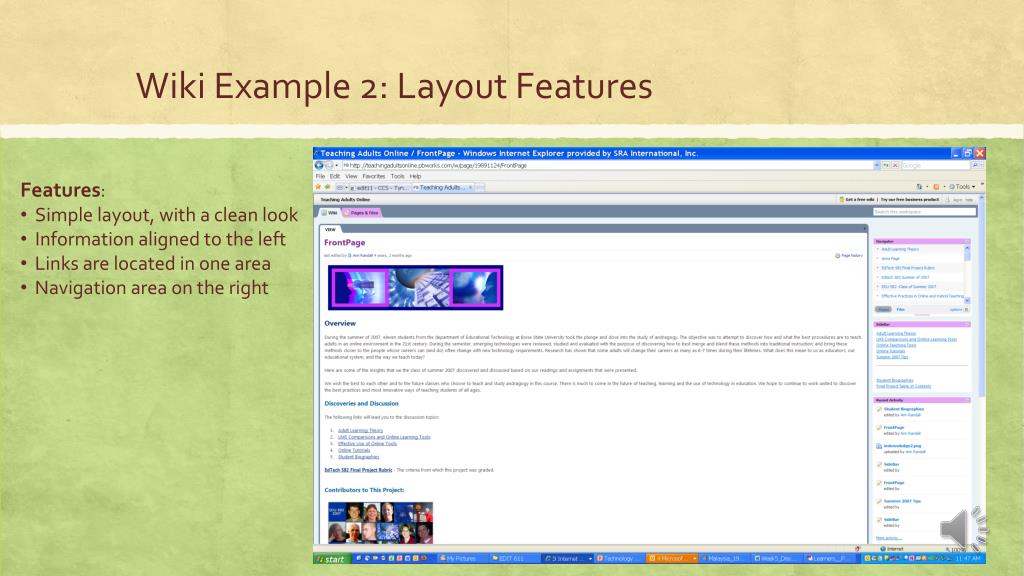Open the LMS Comparisons and Online Learning Tools link

pyautogui.click(x=384, y=437)
